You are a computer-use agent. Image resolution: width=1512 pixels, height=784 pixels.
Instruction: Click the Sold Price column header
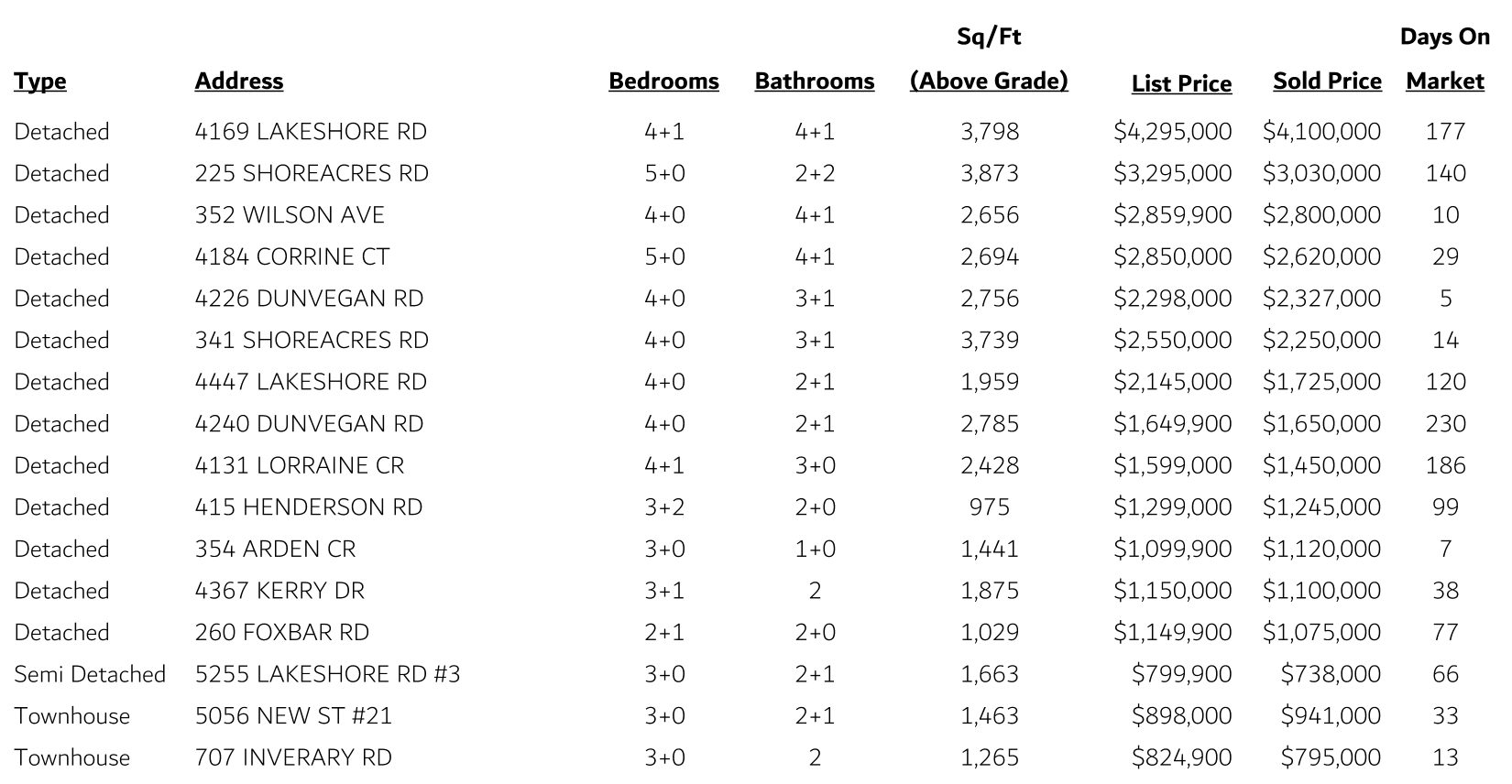[1327, 82]
